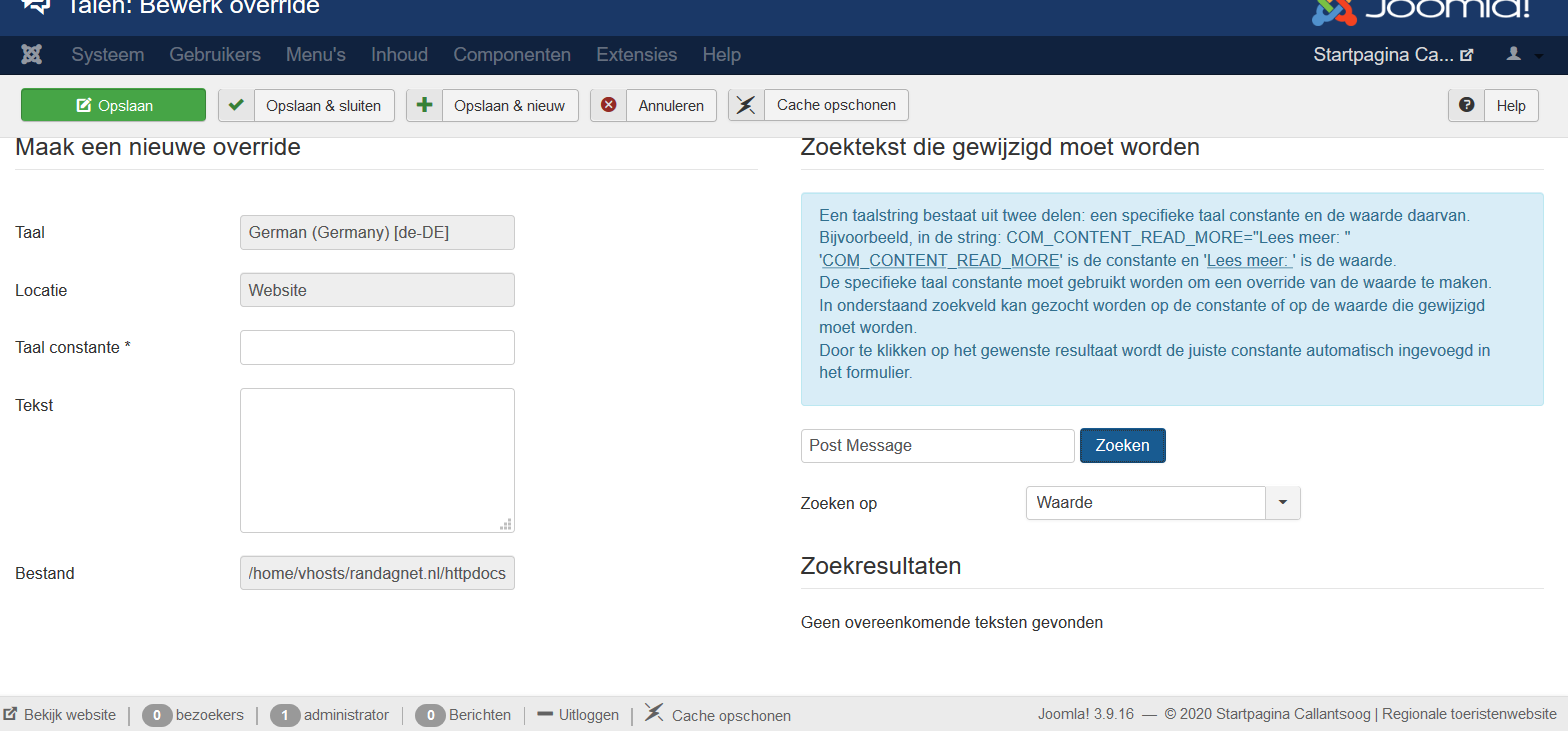Click the question mark Help icon
This screenshot has height=731, width=1568.
click(x=1466, y=105)
